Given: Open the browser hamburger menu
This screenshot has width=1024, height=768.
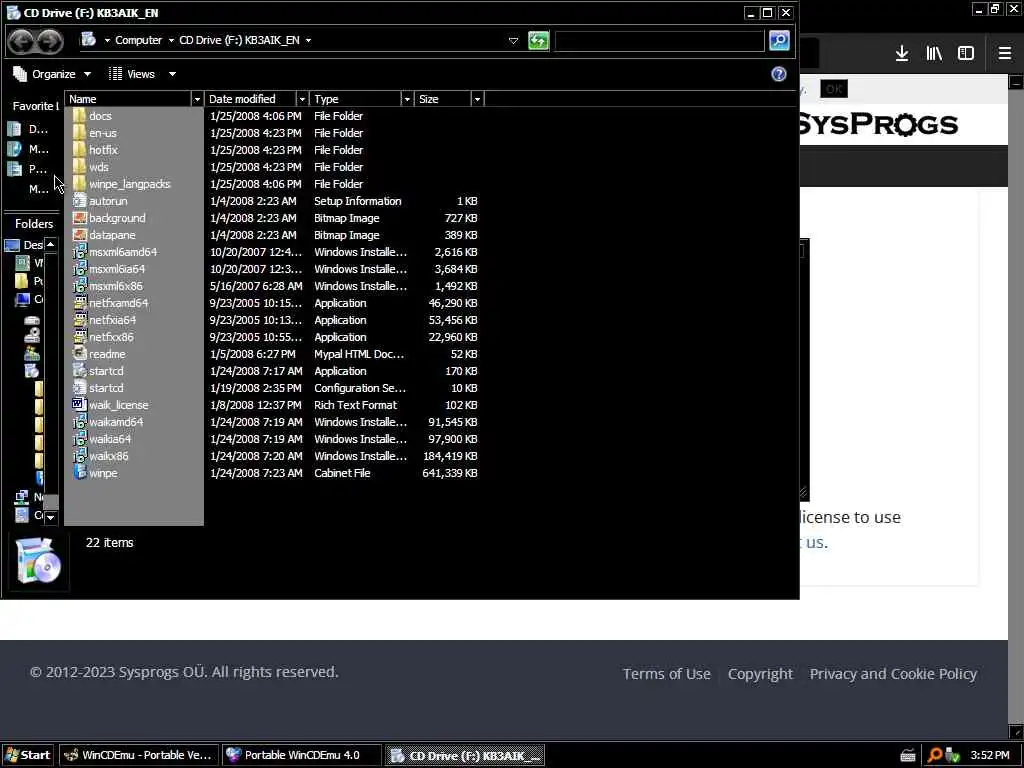Looking at the screenshot, I should point(1005,54).
